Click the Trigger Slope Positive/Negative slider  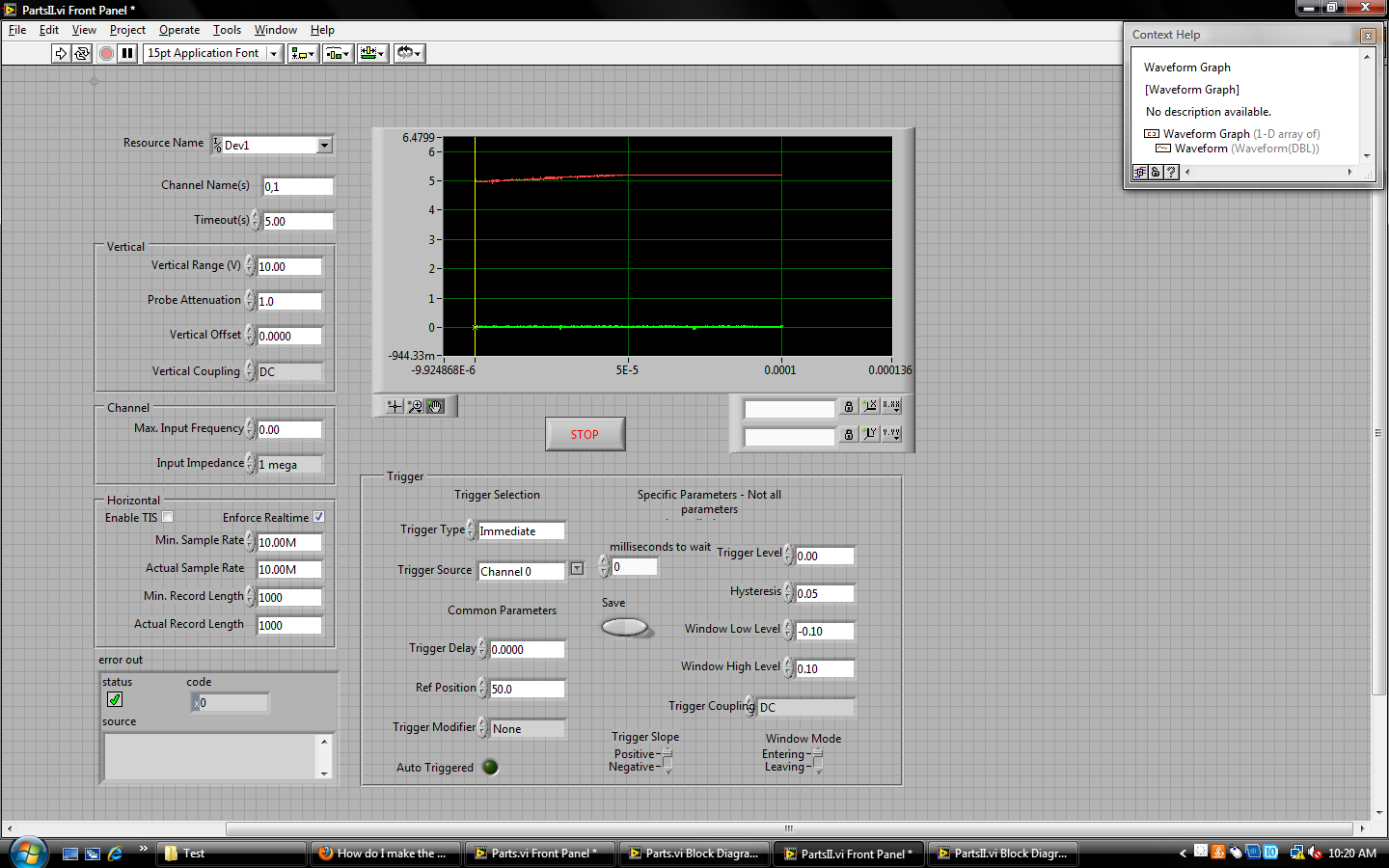tap(667, 760)
